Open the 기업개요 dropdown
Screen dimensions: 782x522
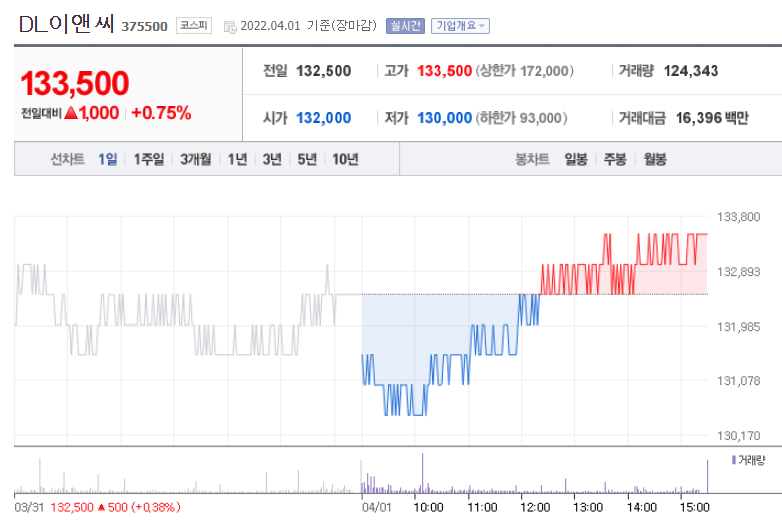pos(460,26)
